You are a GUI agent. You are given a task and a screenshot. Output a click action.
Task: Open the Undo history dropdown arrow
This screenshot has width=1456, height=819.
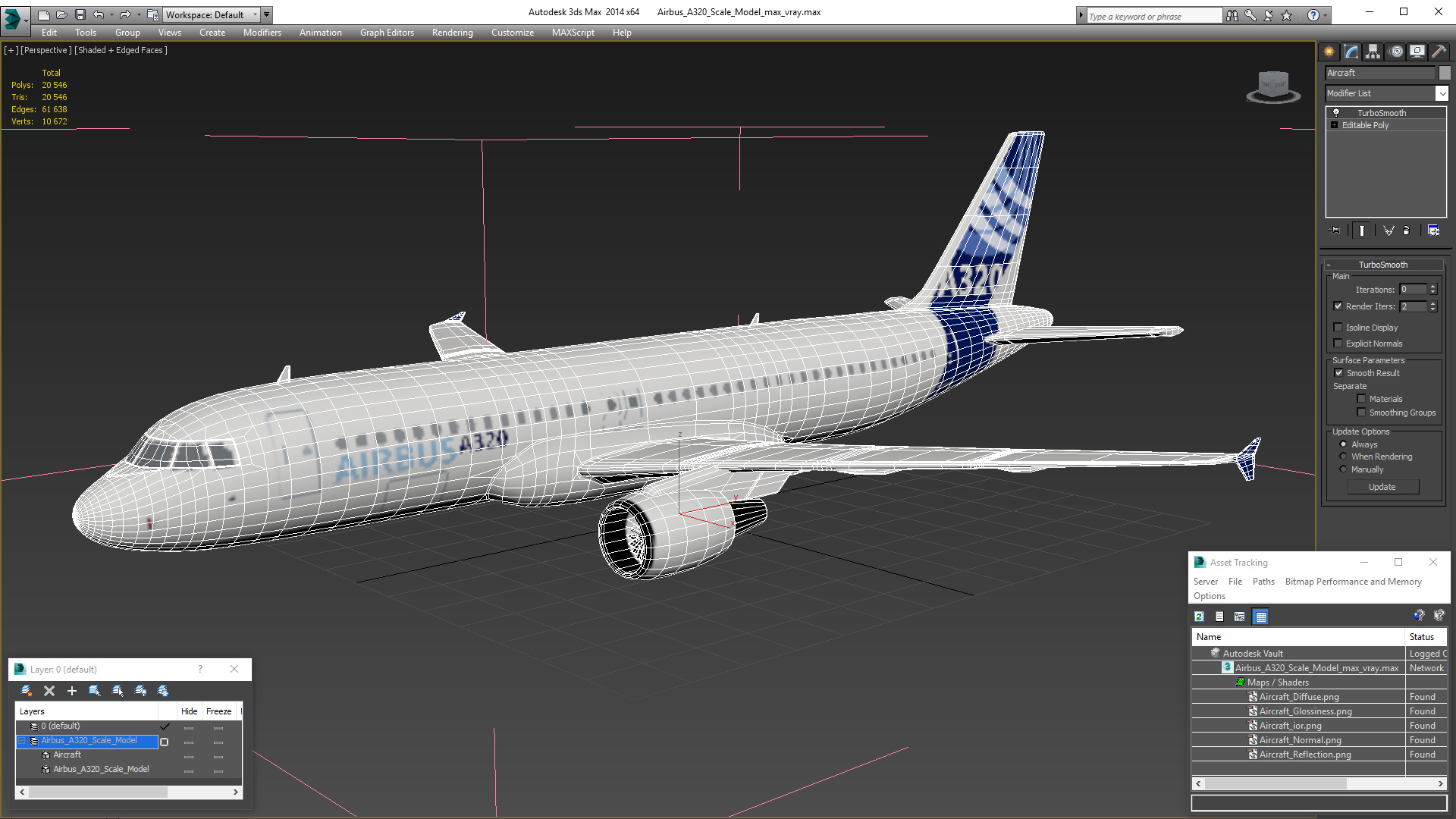[111, 14]
